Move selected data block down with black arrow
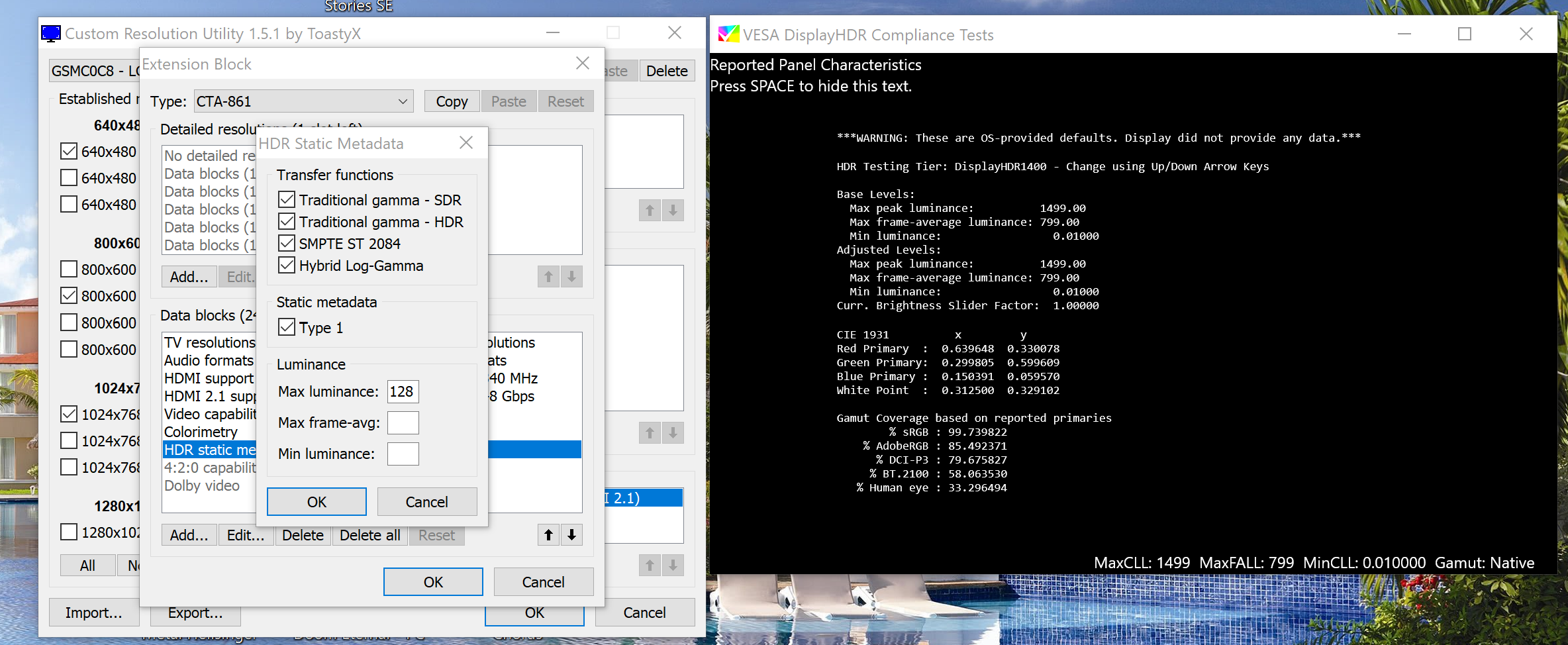The image size is (1568, 645). pyautogui.click(x=571, y=534)
